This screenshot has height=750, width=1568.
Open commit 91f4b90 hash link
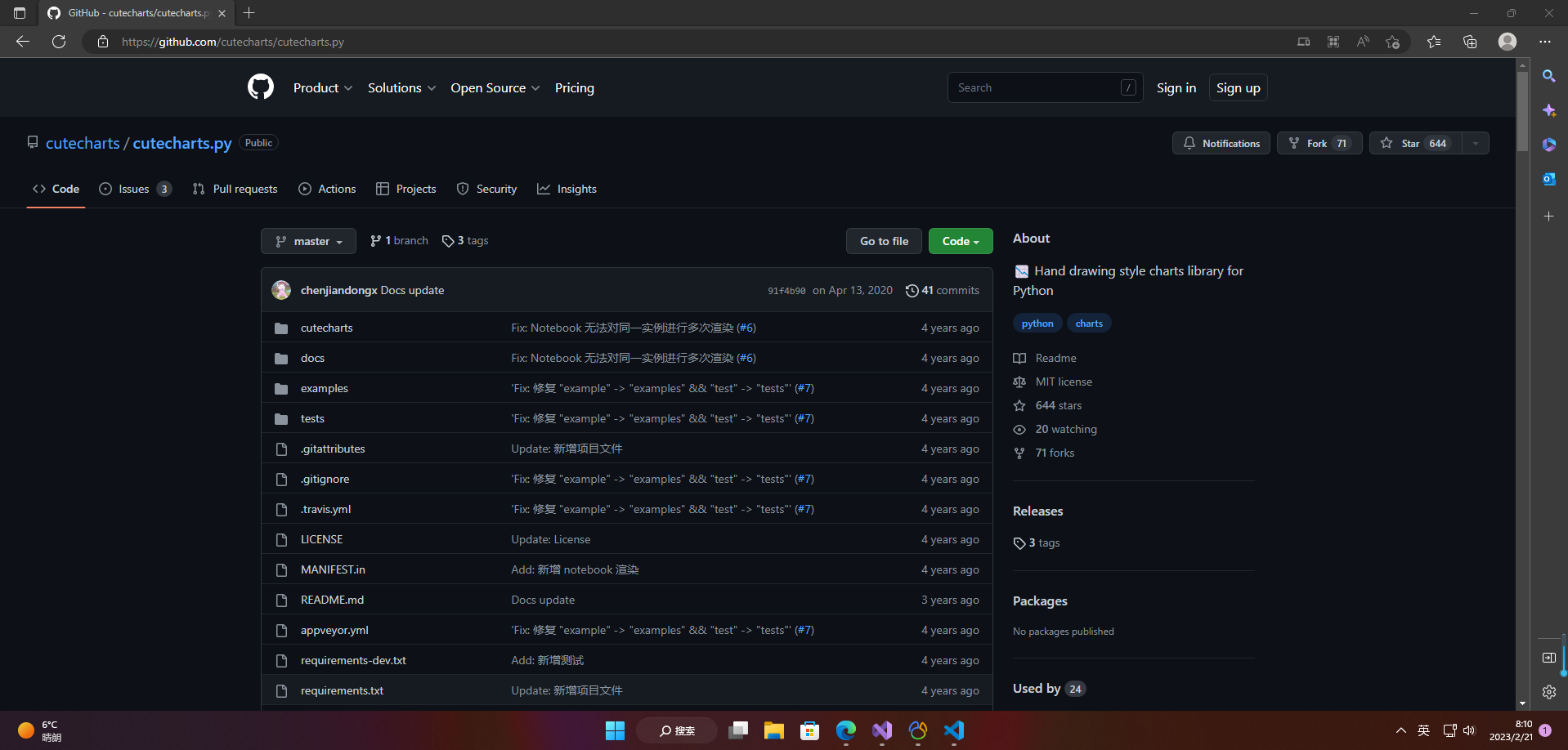click(x=786, y=291)
